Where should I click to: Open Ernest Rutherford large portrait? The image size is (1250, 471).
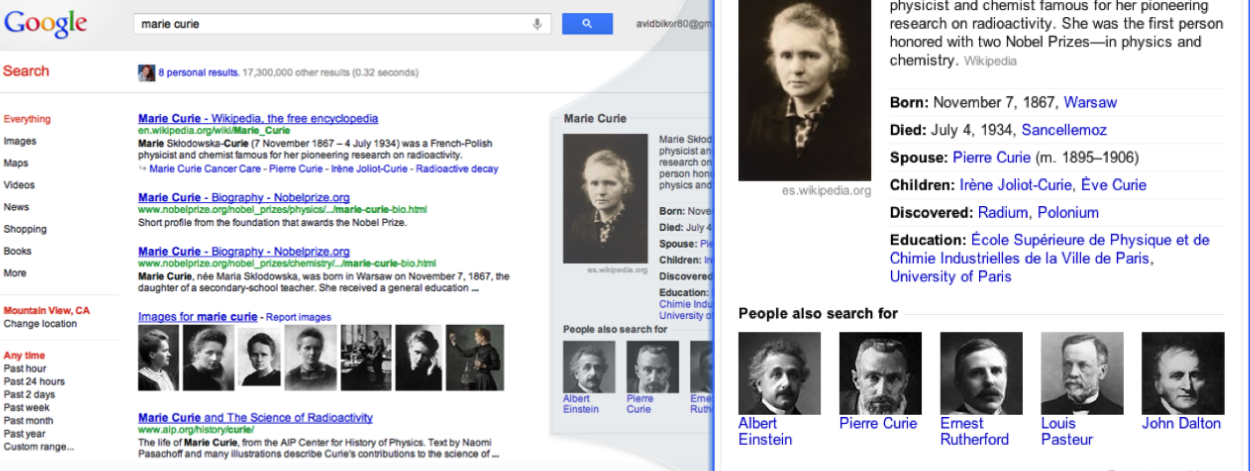981,373
